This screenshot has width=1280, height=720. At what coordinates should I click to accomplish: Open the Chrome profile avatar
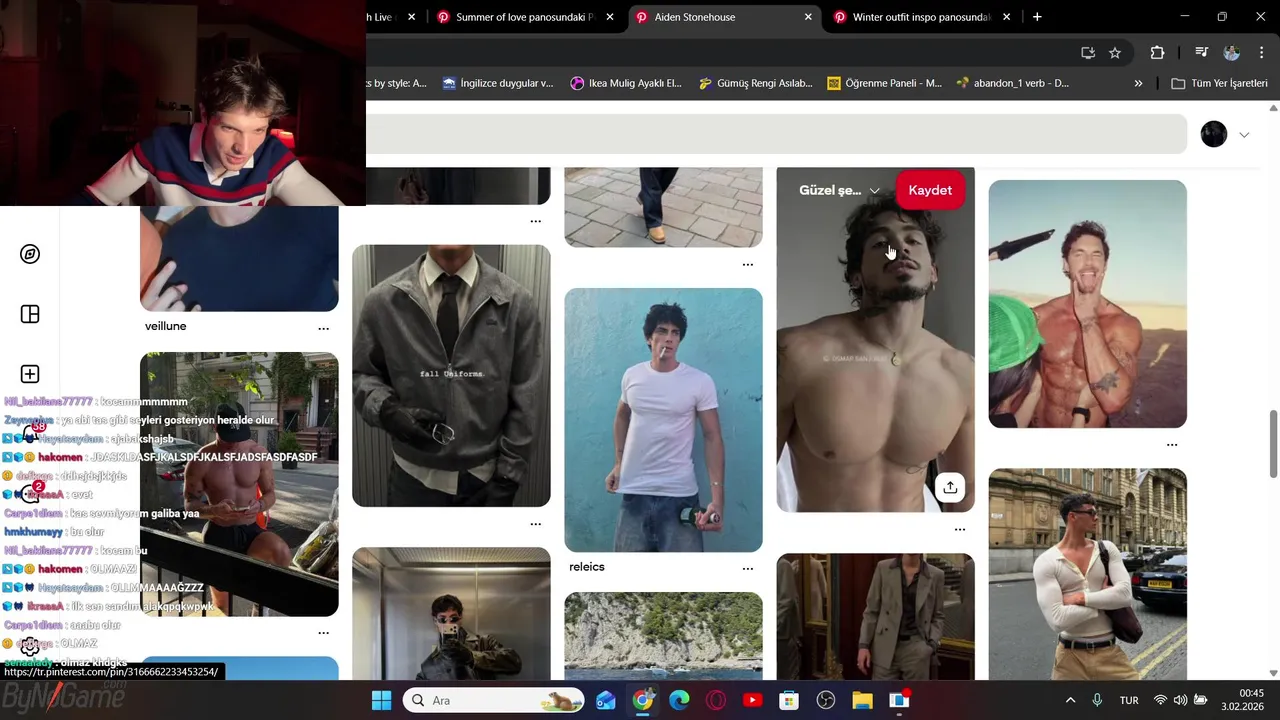coord(1232,52)
